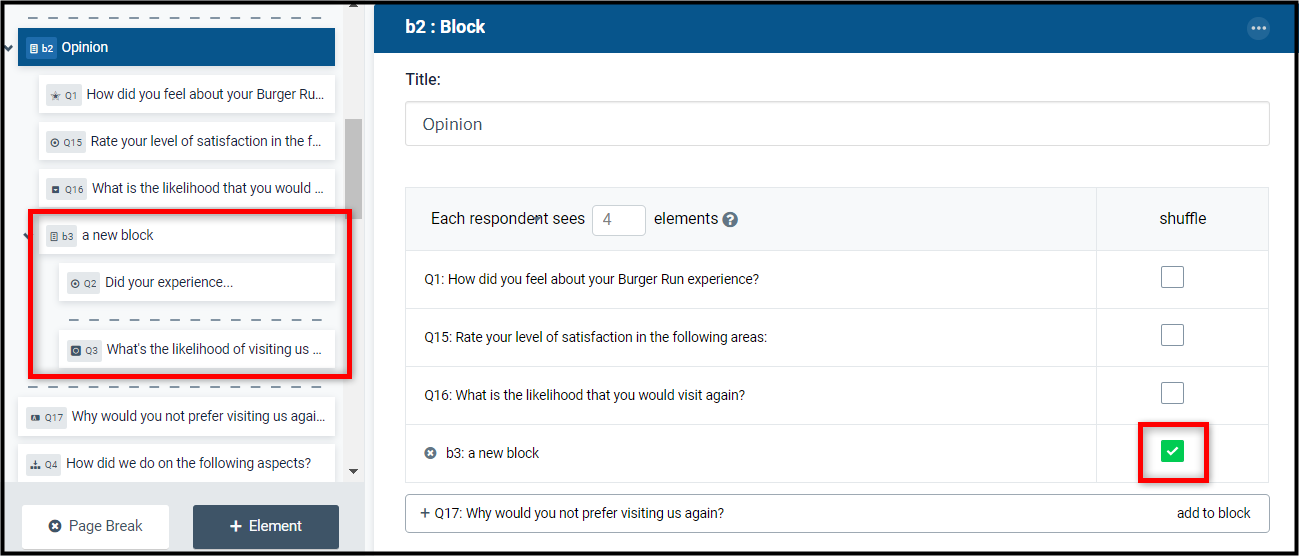Click the Q17 text question type icon
Screen dimensions: 1299x556
click(x=33, y=417)
